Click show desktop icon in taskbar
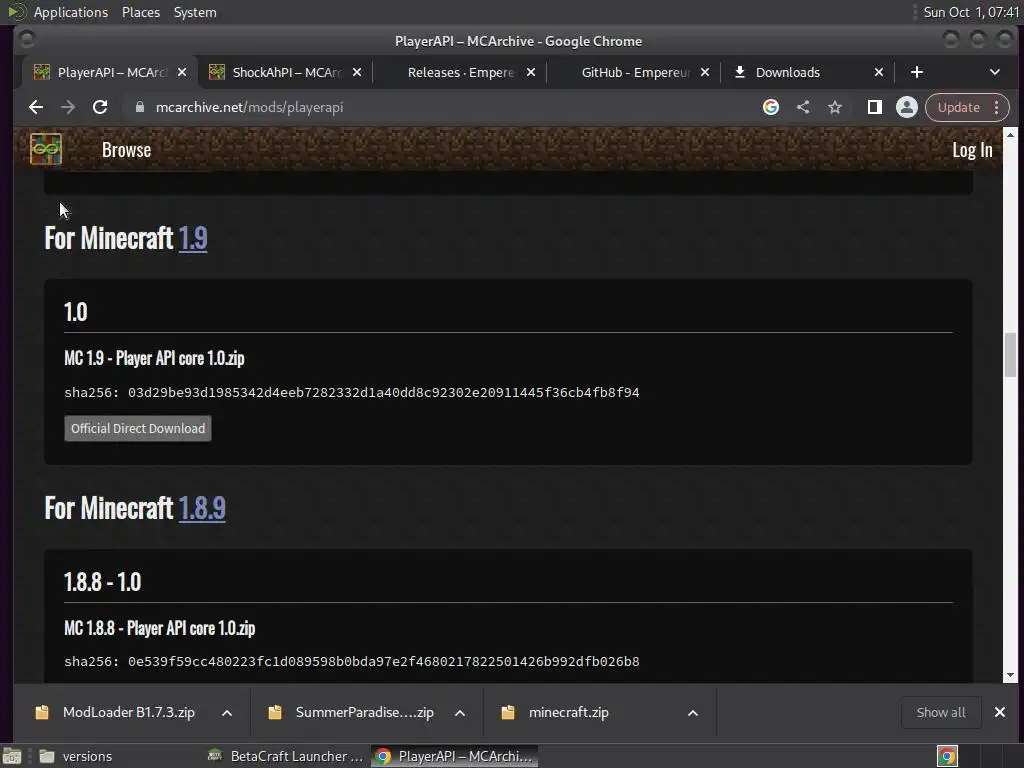 pyautogui.click(x=12, y=756)
